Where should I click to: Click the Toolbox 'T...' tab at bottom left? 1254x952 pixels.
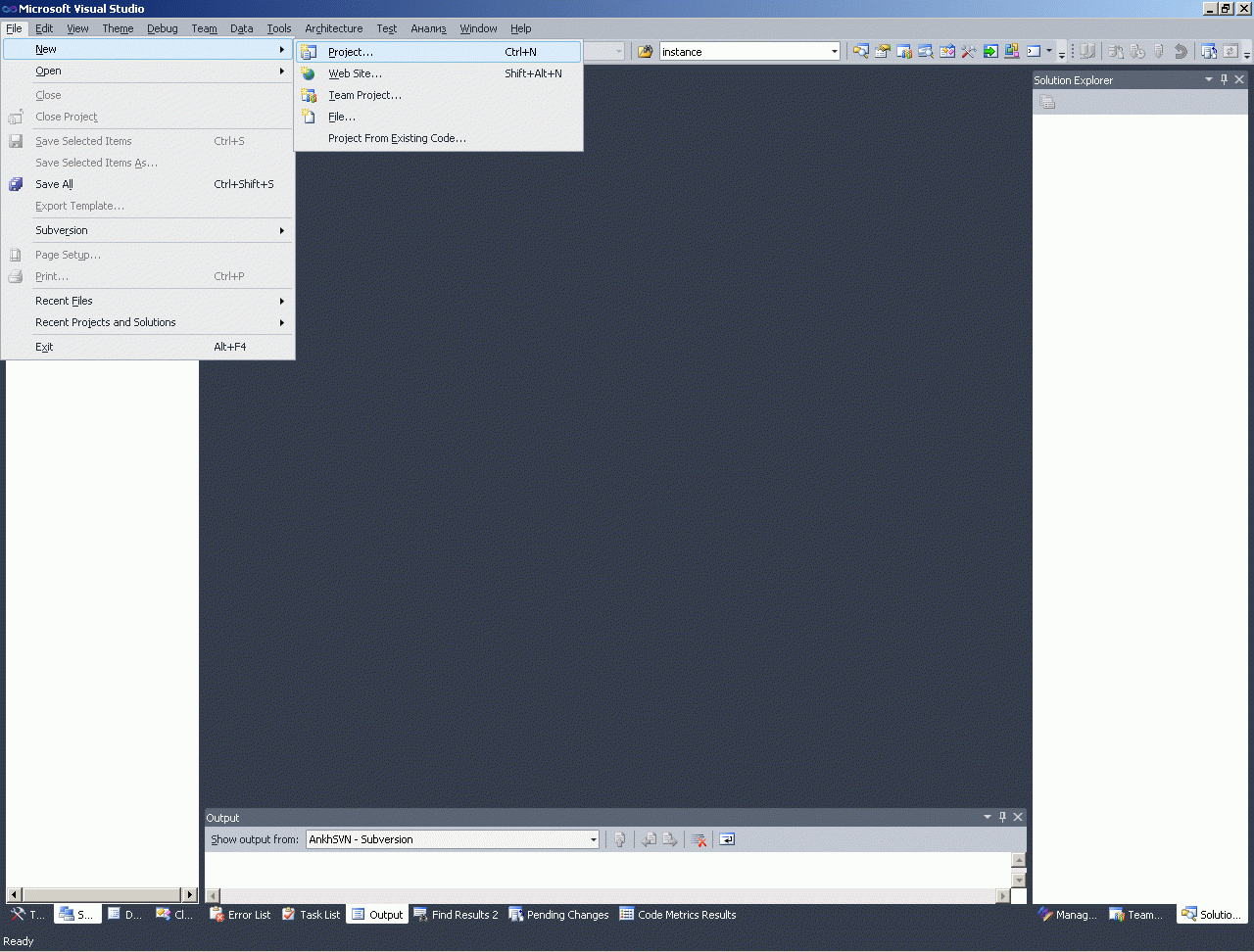click(x=27, y=915)
